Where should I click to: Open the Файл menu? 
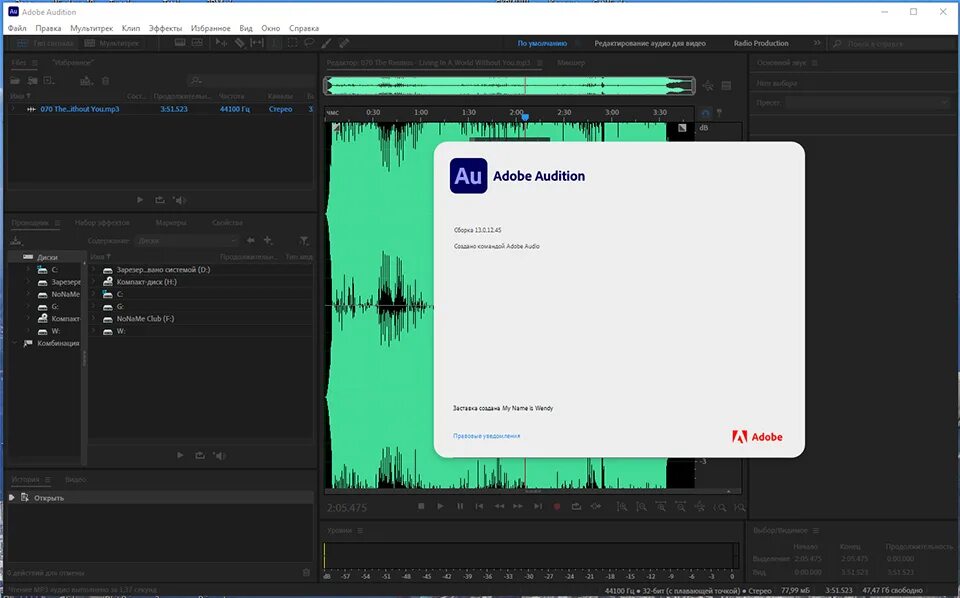click(17, 28)
